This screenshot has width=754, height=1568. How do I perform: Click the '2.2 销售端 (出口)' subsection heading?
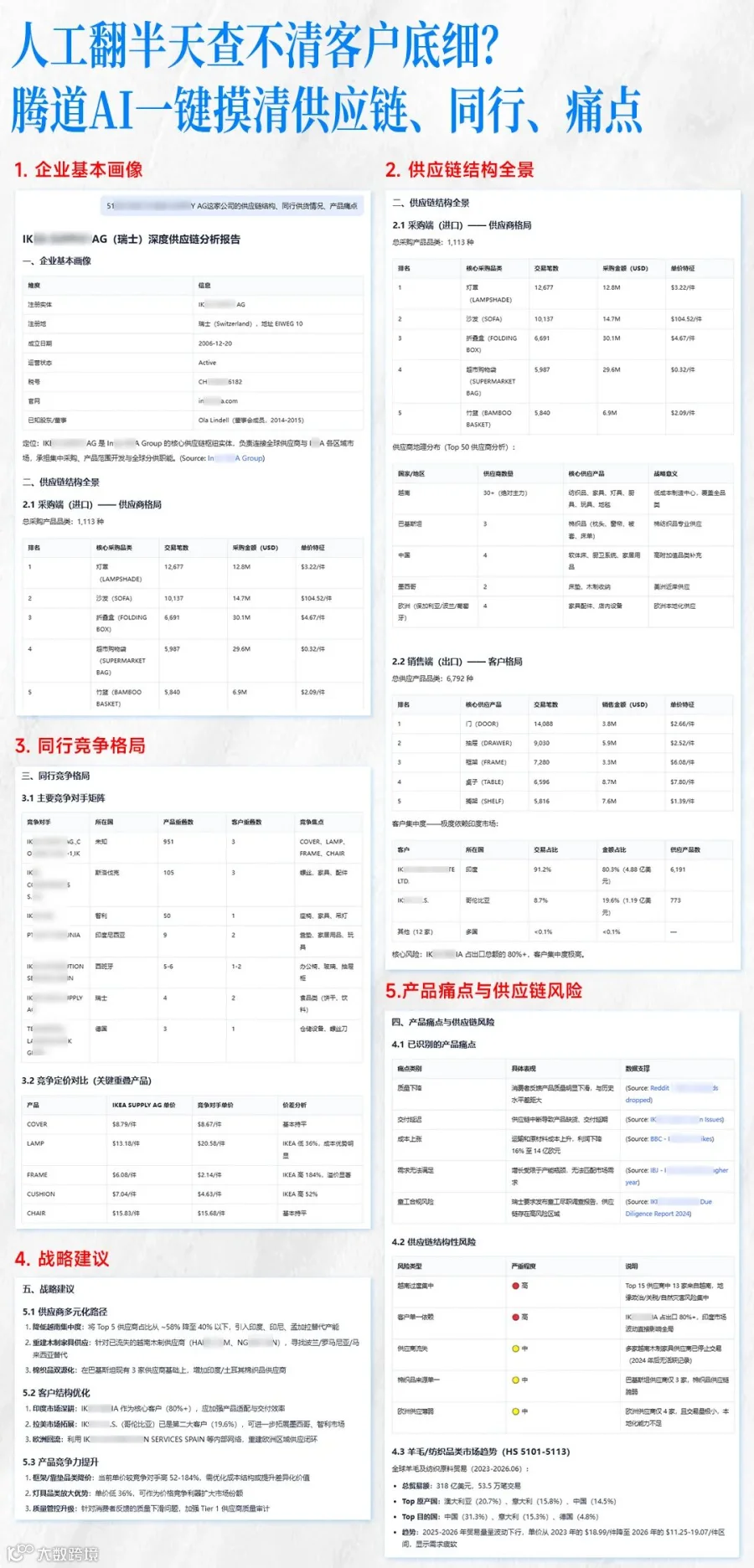click(457, 662)
